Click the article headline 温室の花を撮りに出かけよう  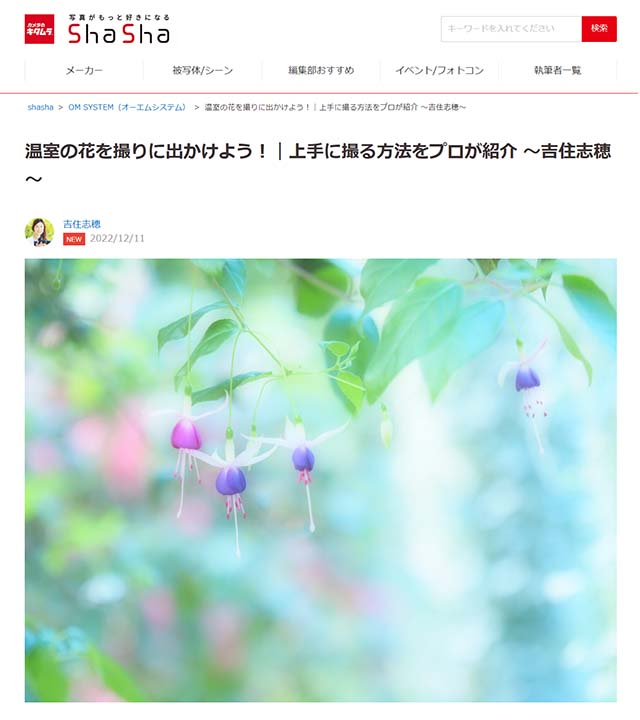[x=318, y=164]
